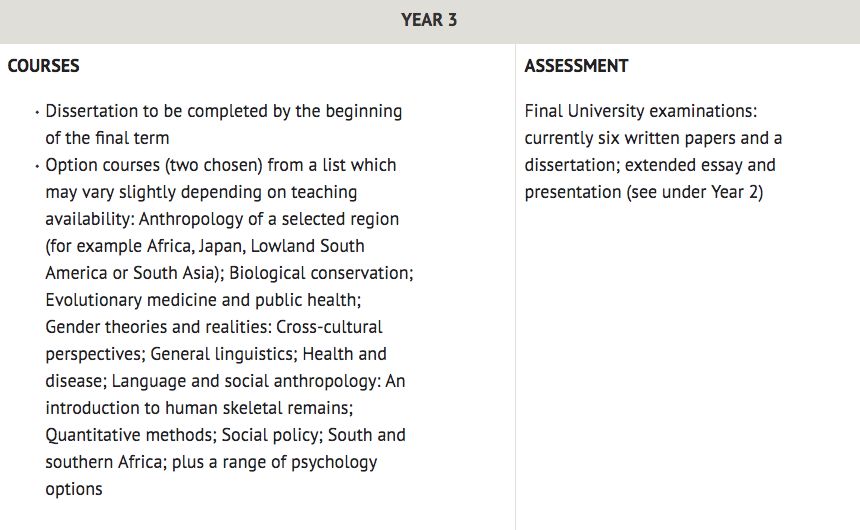Click 'Quantitative methods' option text
The image size is (860, 530).
(x=131, y=435)
